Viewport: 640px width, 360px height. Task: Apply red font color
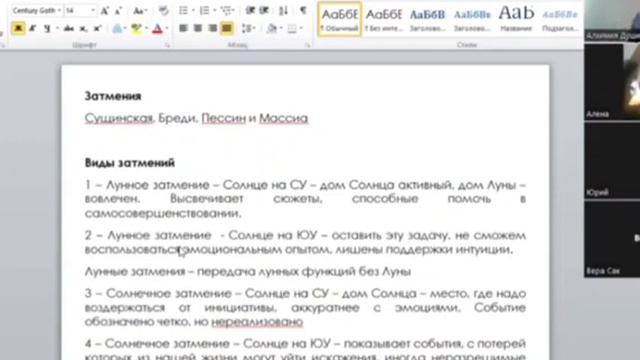point(158,29)
